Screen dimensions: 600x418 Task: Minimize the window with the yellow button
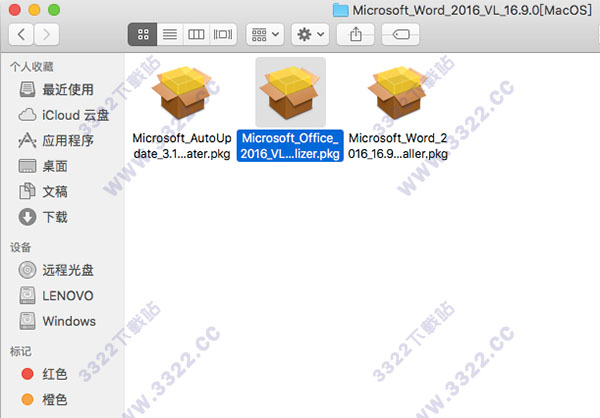coord(34,10)
